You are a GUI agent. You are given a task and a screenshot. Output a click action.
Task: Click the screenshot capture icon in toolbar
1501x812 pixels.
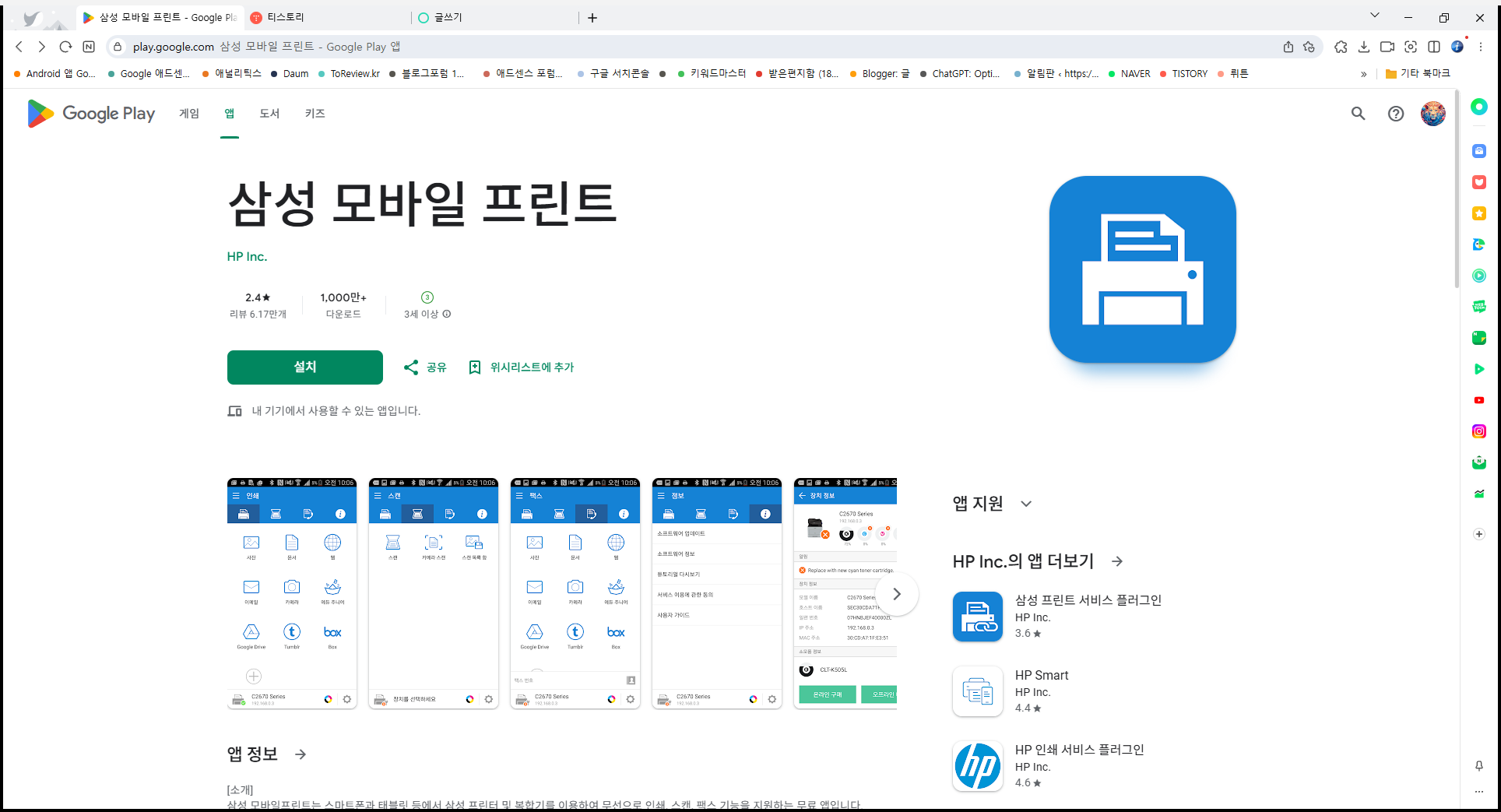click(1411, 47)
